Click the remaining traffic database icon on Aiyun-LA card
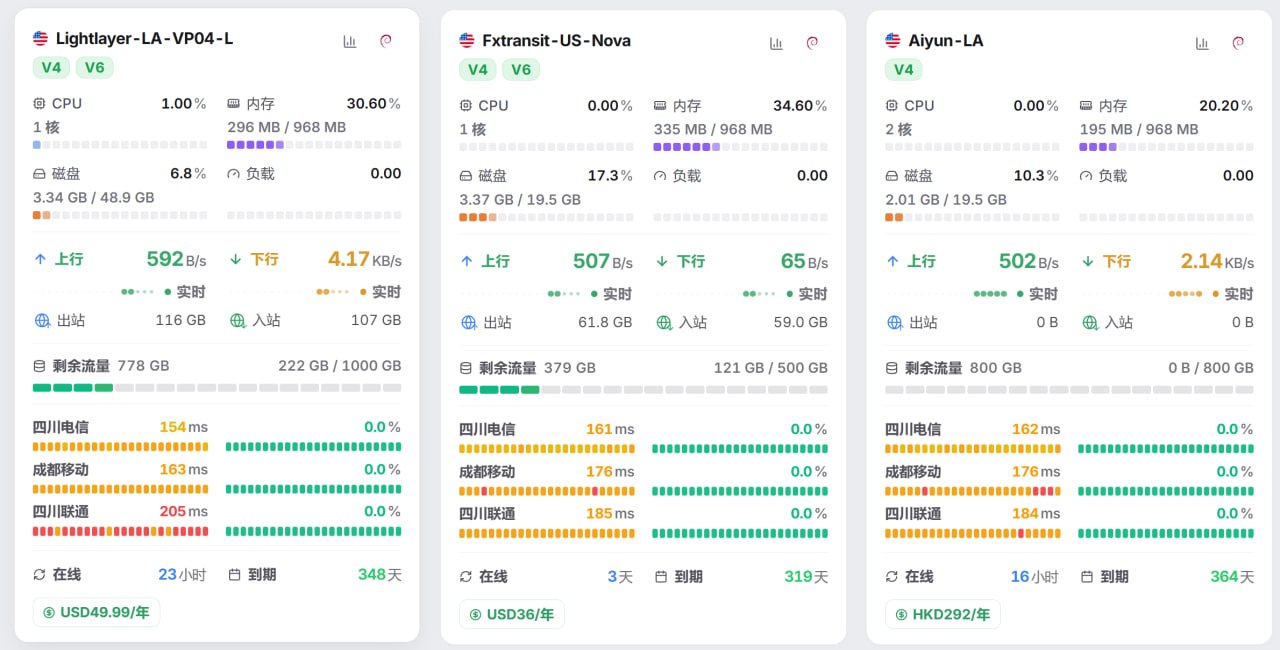This screenshot has height=650, width=1280. click(x=892, y=367)
